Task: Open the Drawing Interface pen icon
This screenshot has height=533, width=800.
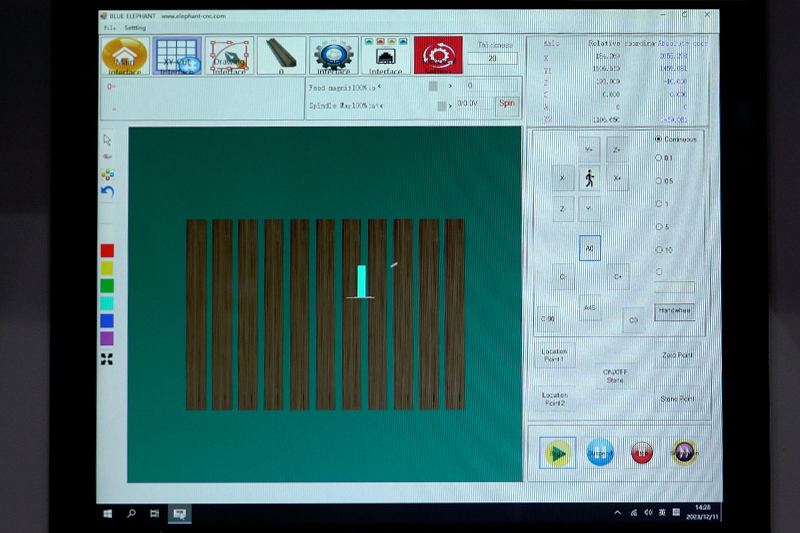Action: 229,56
